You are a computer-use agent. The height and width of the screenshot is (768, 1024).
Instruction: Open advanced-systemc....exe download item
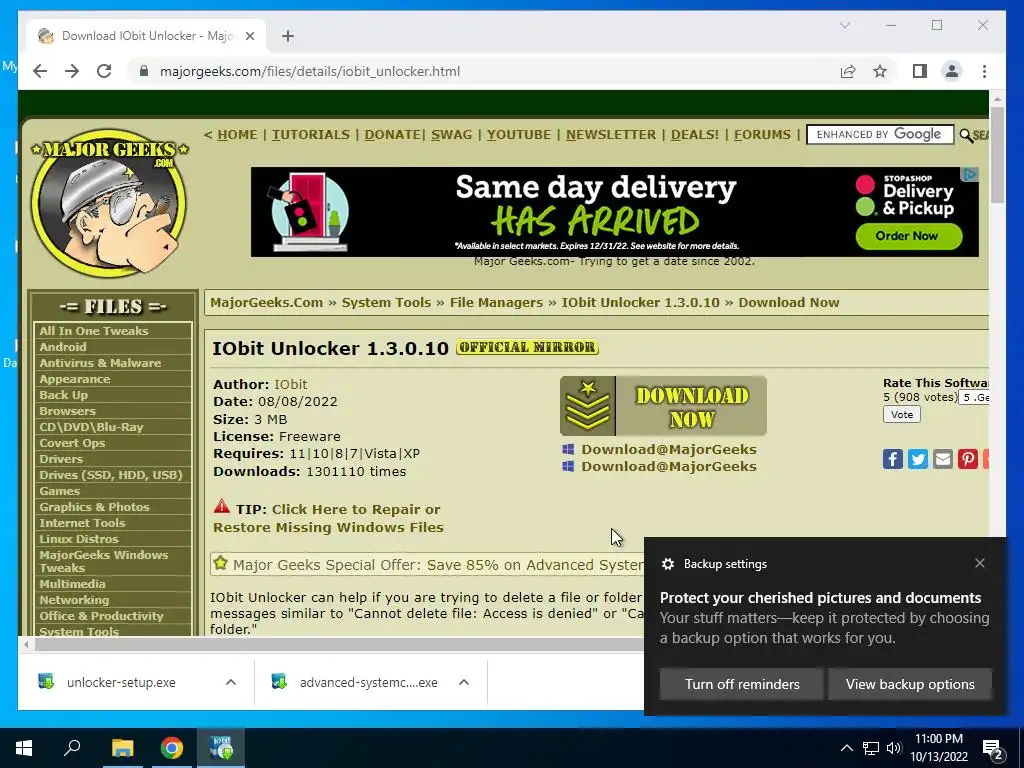368,682
